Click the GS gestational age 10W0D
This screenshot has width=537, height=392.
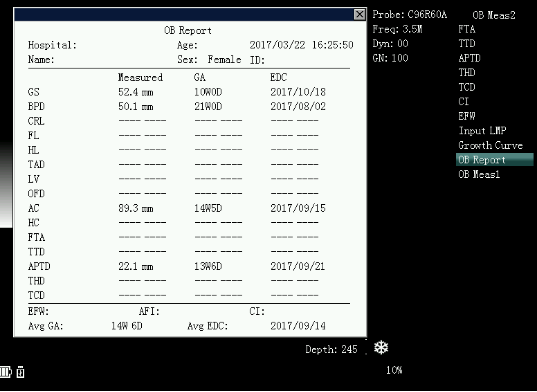click(x=208, y=92)
